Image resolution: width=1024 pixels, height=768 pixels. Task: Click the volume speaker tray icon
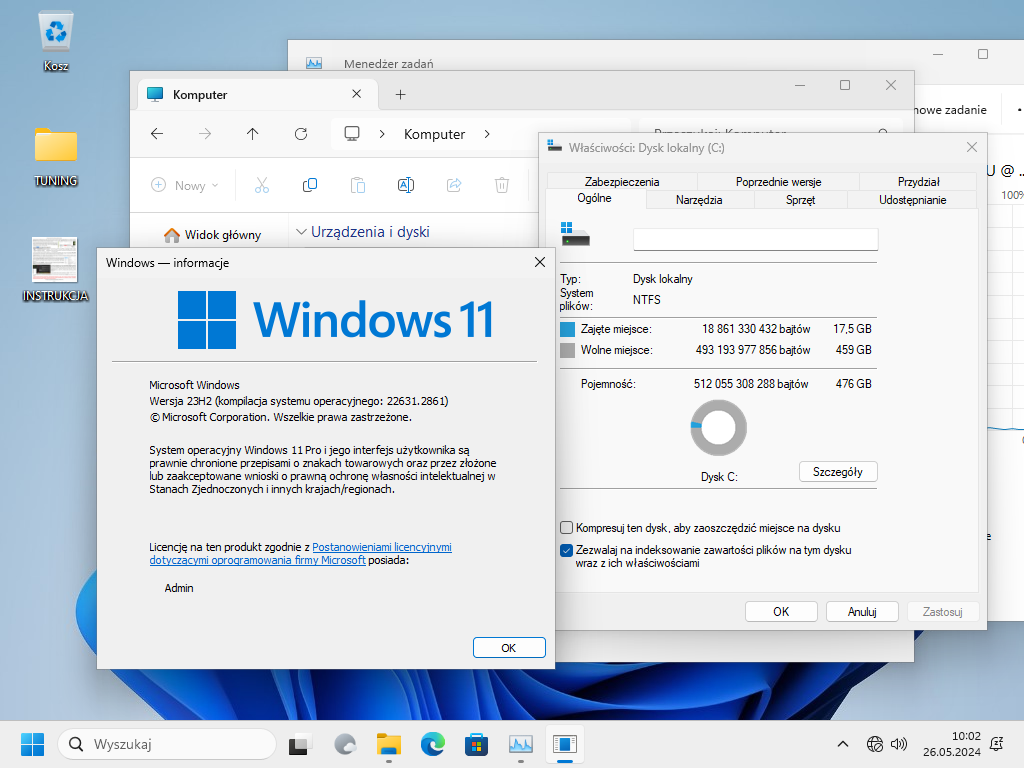coord(899,744)
